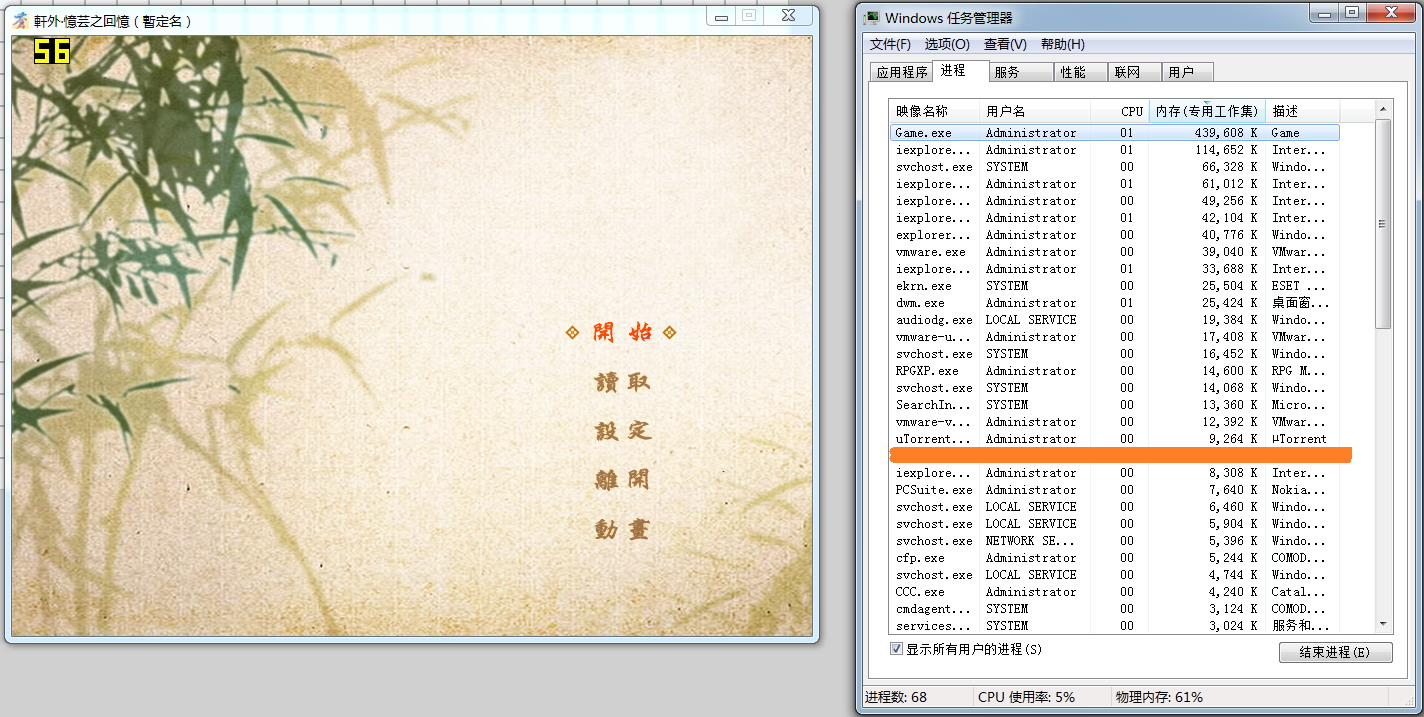
Task: Select 開始 in the game menu
Action: pos(621,332)
